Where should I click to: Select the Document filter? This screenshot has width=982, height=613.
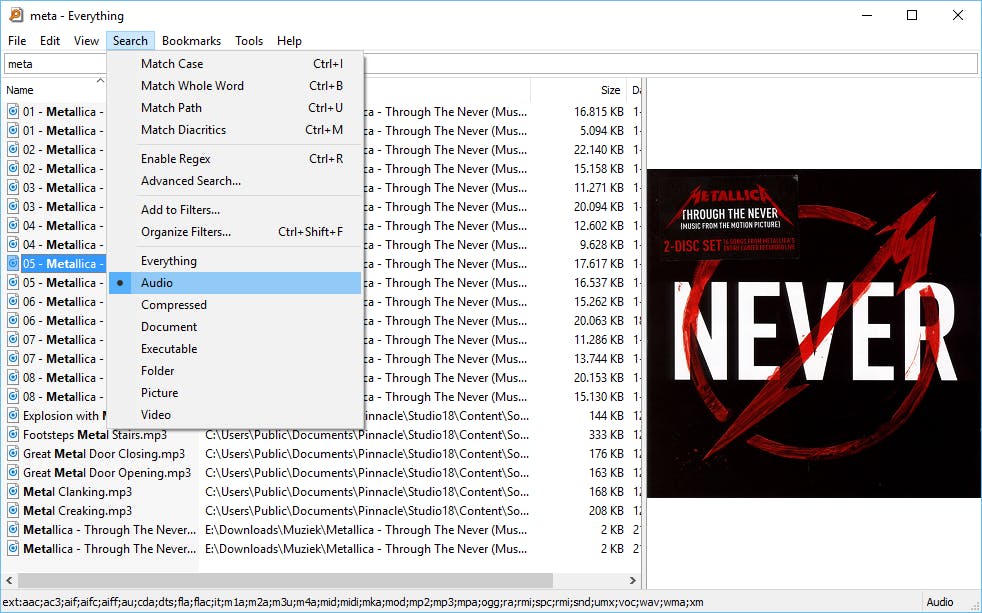point(235,327)
